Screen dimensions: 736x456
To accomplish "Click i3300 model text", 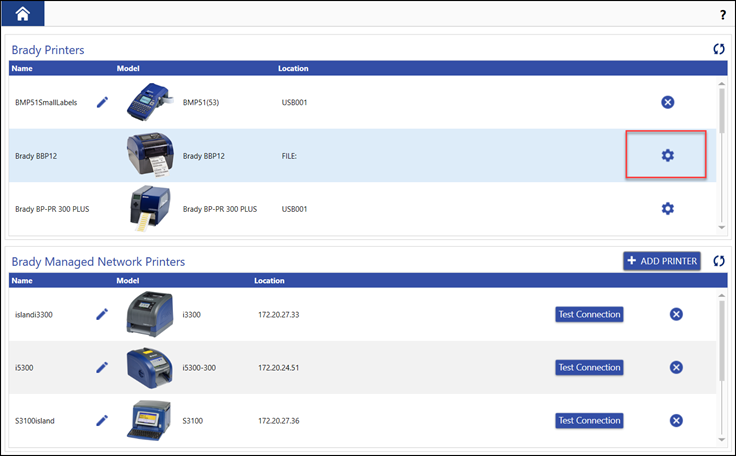I will pos(192,315).
